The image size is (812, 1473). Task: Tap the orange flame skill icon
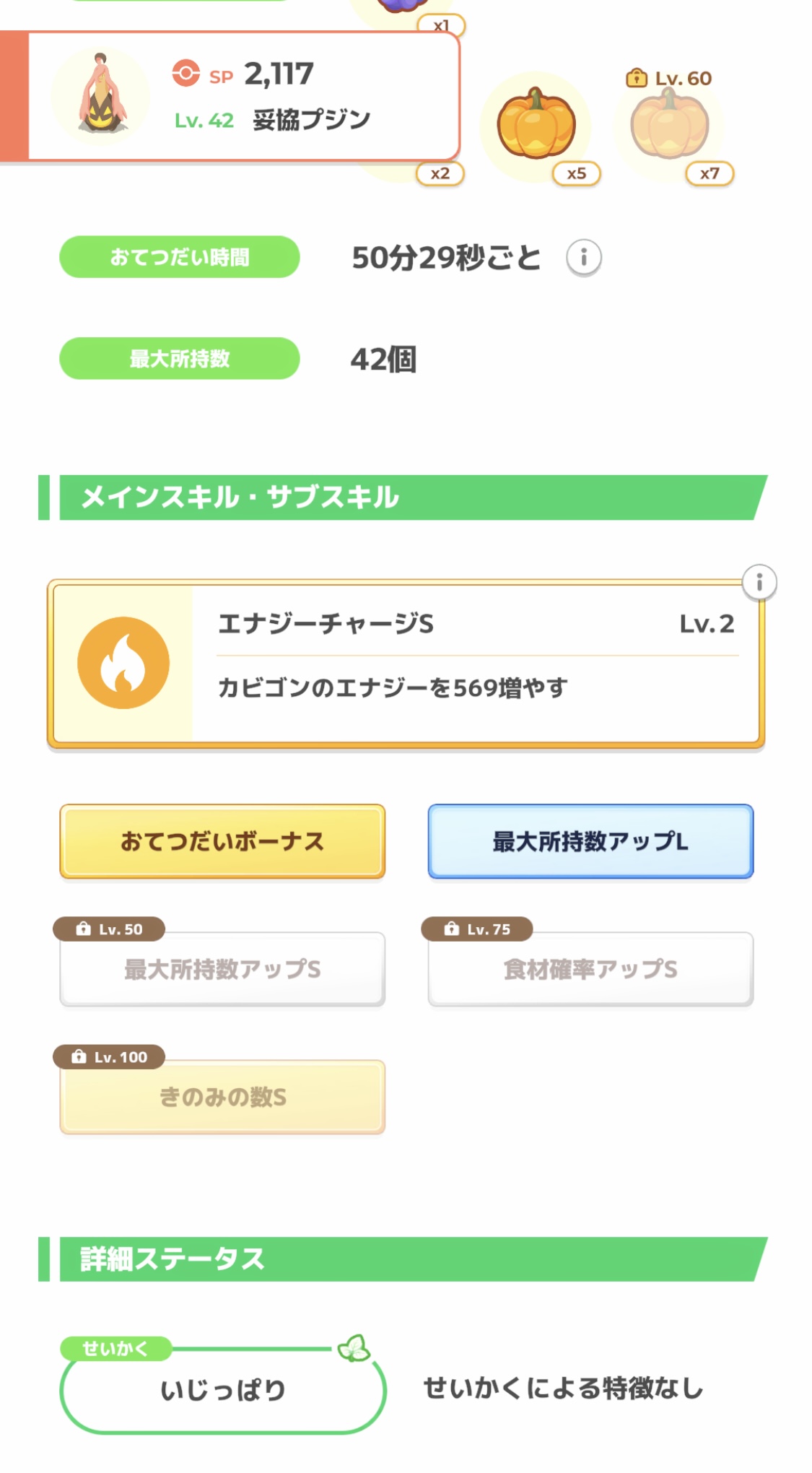[x=123, y=663]
